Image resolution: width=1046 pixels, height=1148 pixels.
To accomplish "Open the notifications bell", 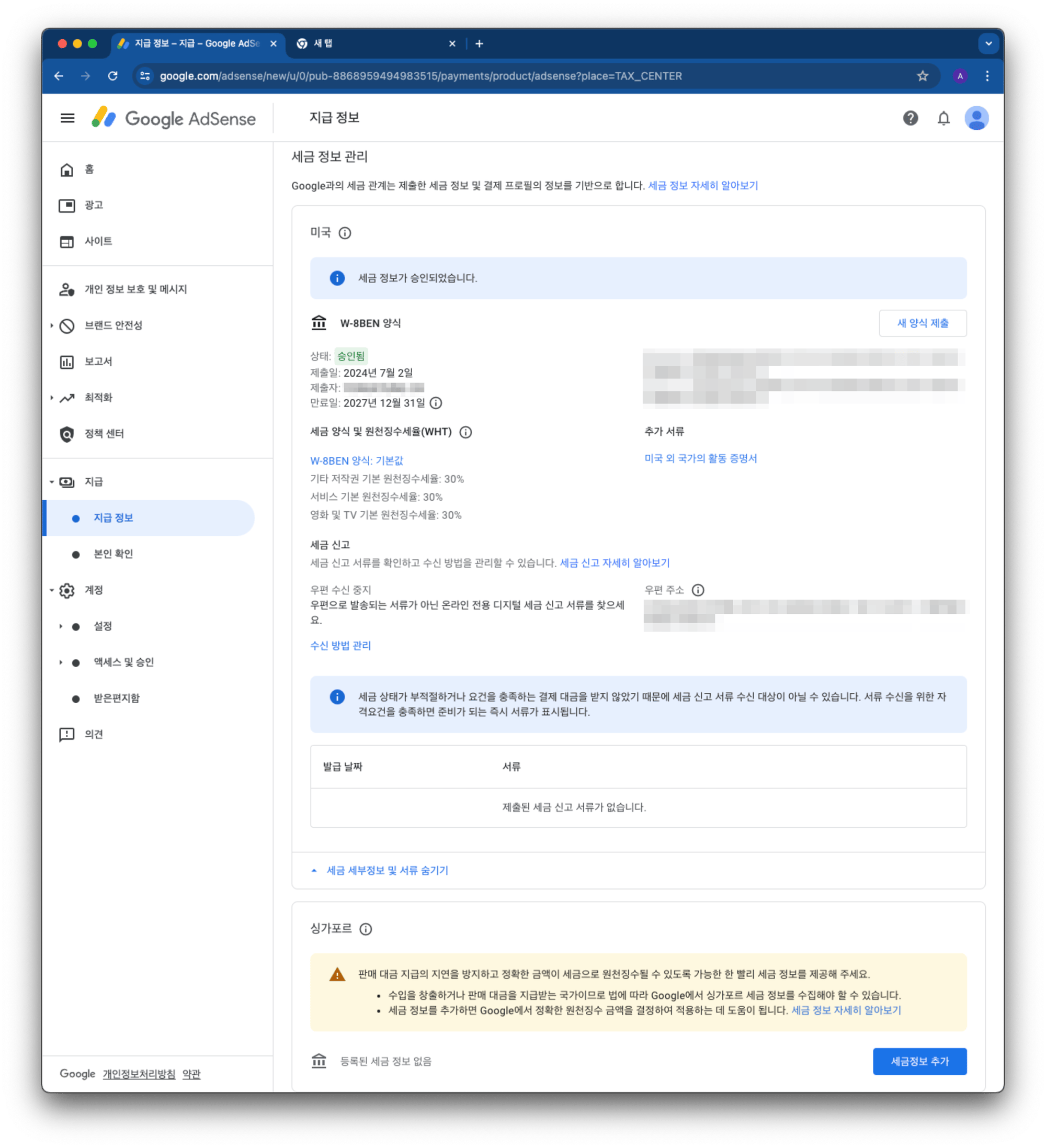I will (x=943, y=118).
